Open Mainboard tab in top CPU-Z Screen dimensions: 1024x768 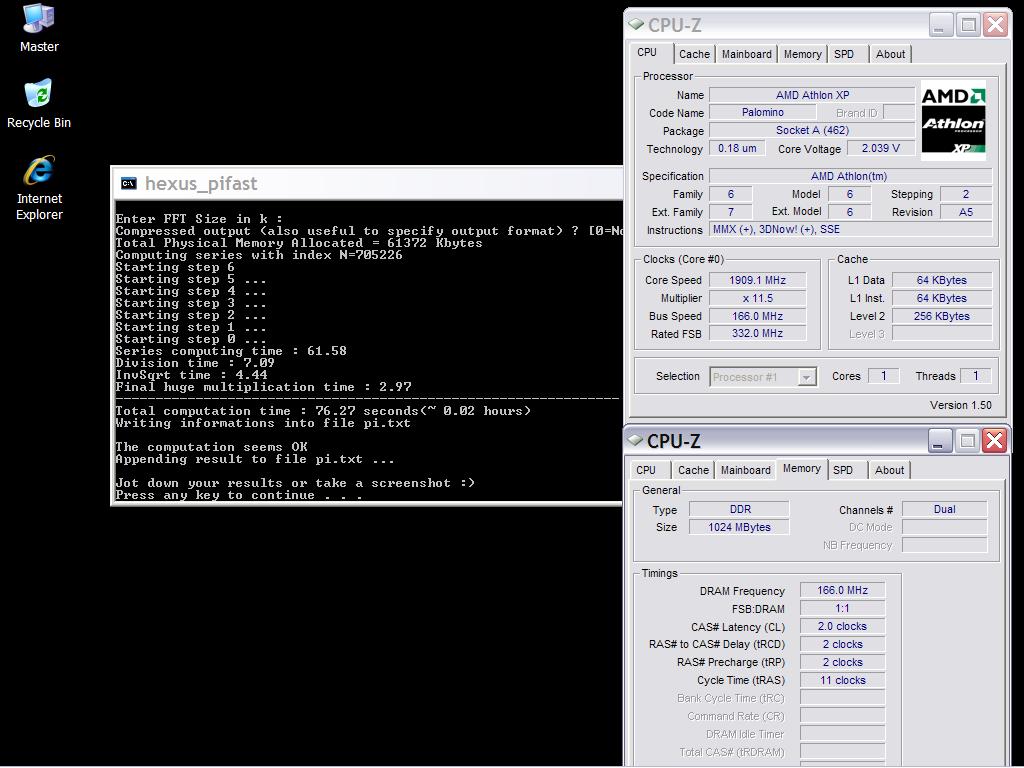pyautogui.click(x=746, y=54)
